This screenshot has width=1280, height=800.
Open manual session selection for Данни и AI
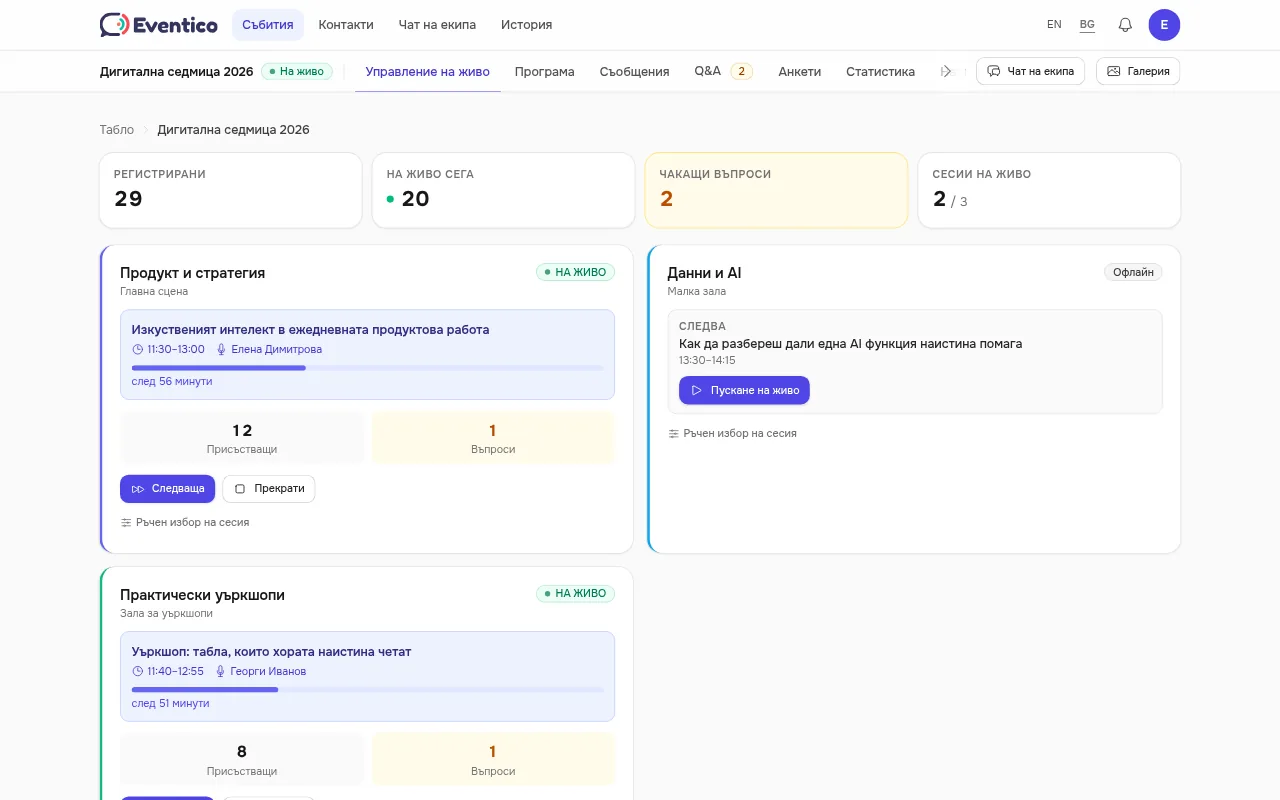point(732,434)
